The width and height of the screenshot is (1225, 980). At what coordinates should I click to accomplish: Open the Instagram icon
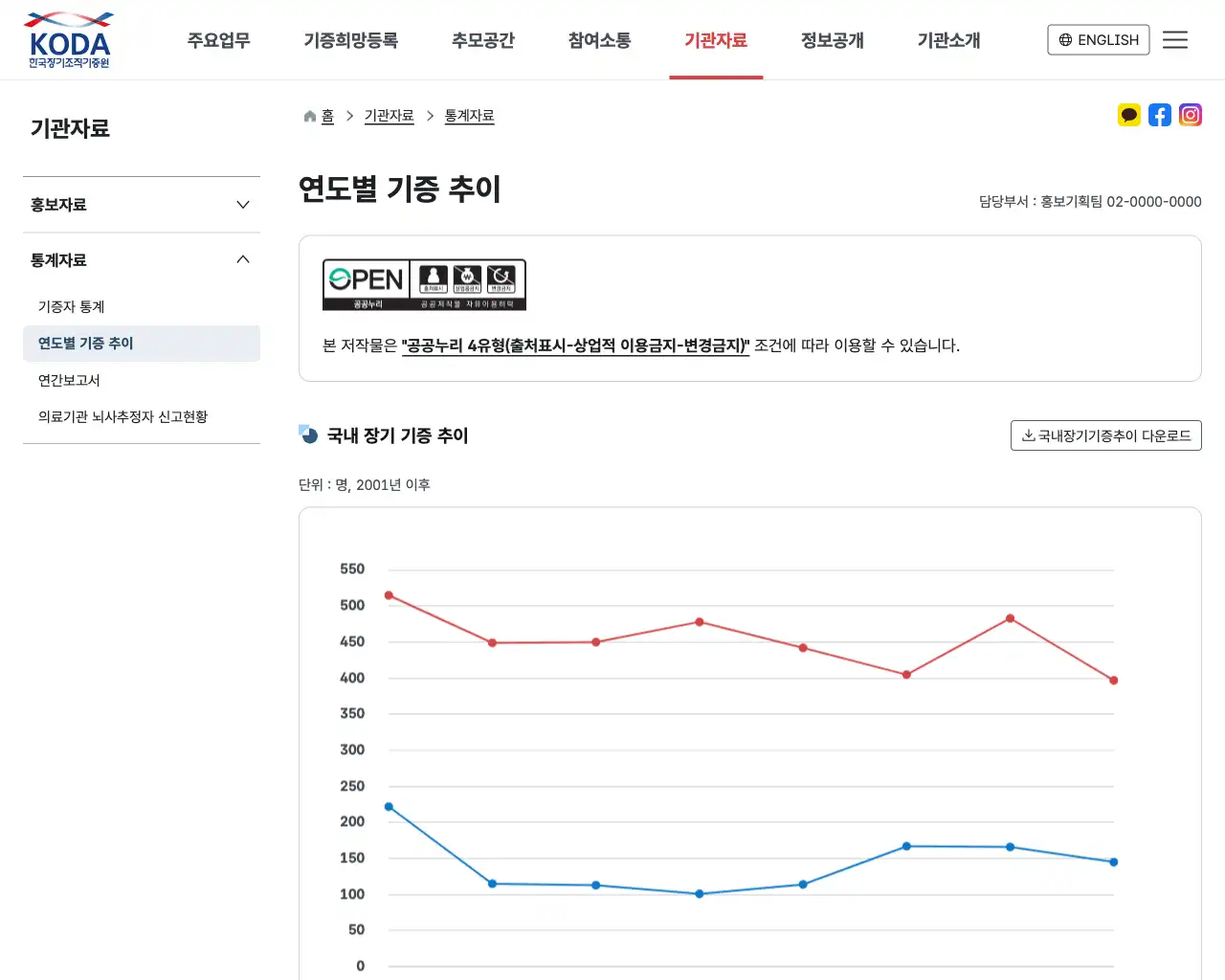(x=1191, y=116)
